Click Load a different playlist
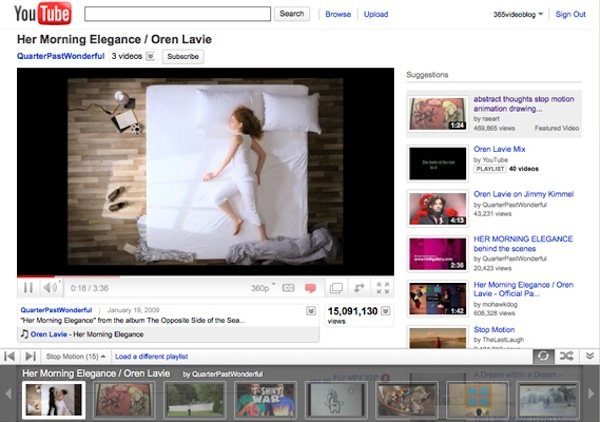 152,356
